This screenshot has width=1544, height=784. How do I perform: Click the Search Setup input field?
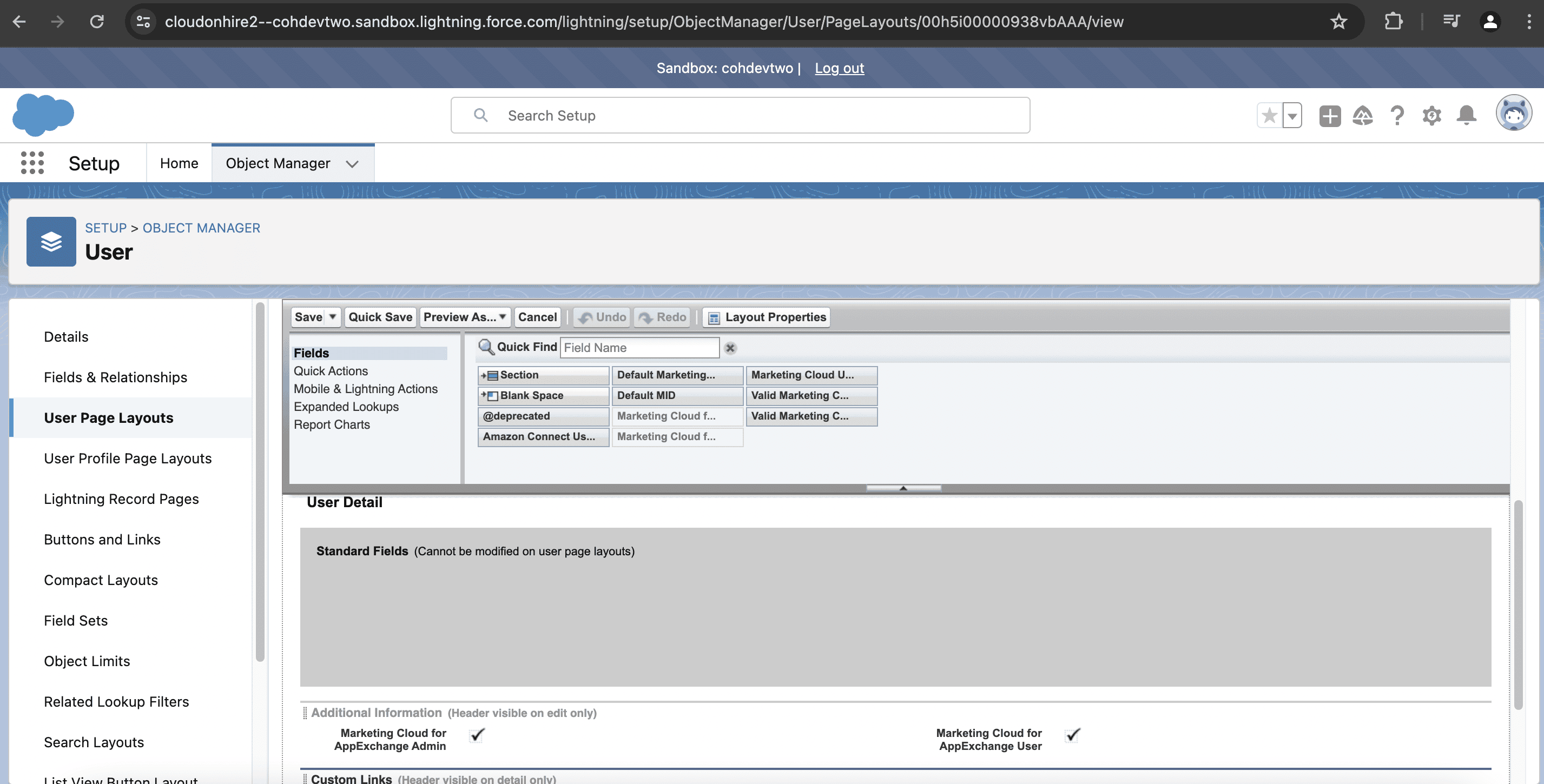(x=740, y=115)
